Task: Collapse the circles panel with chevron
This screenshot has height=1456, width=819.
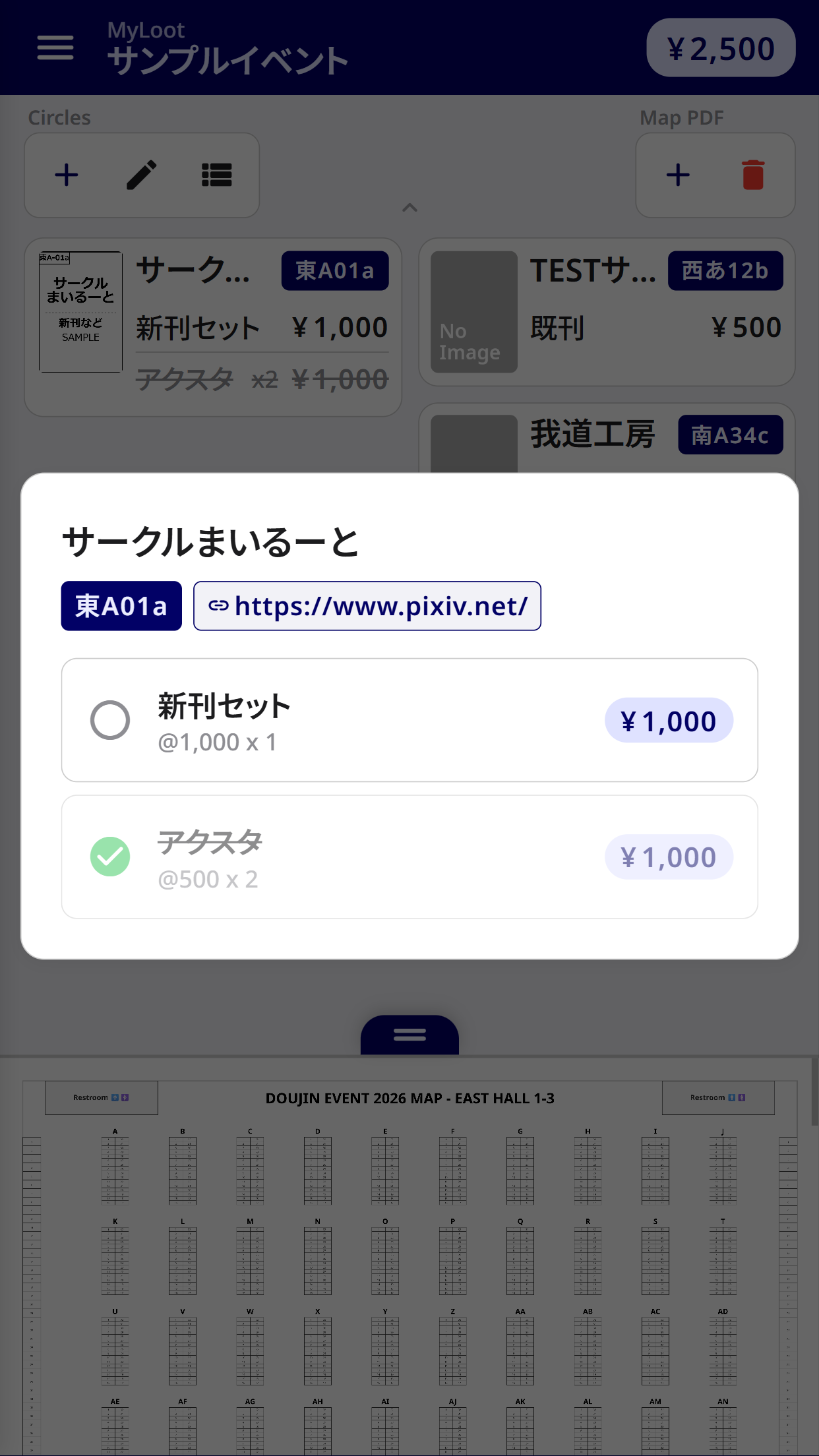Action: (x=409, y=208)
